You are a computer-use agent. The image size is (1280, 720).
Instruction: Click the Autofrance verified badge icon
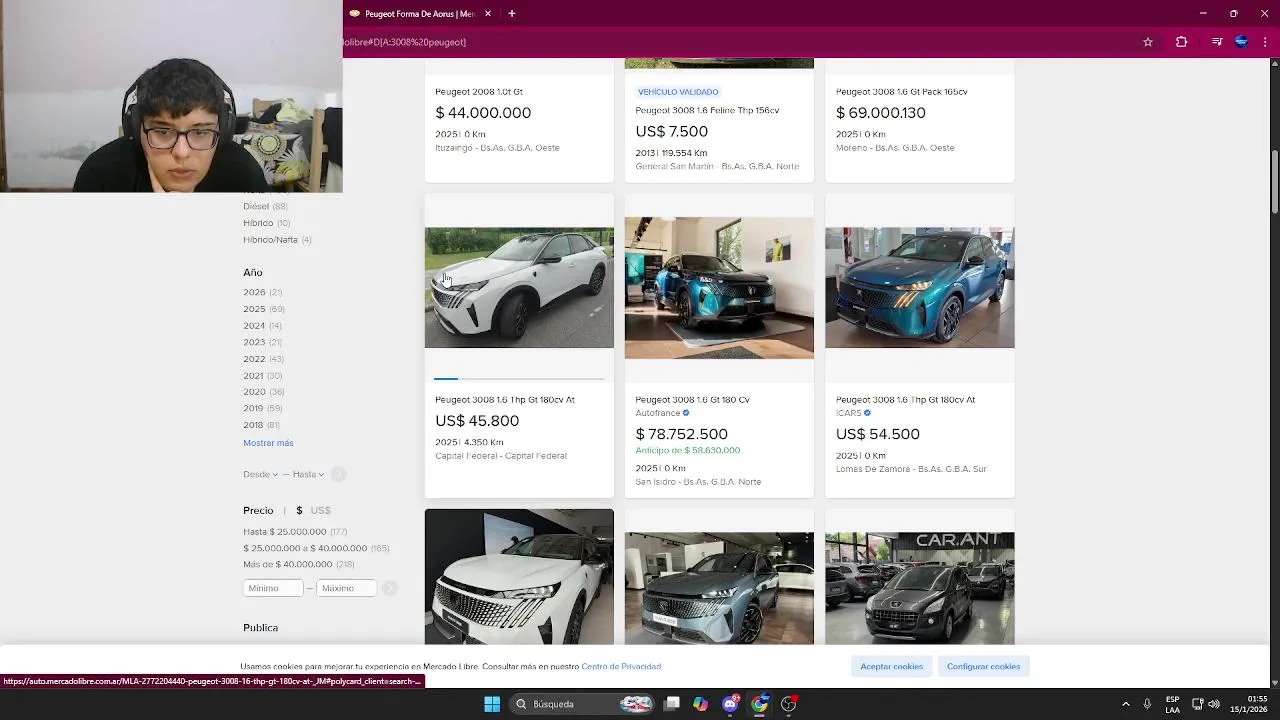[x=686, y=413]
